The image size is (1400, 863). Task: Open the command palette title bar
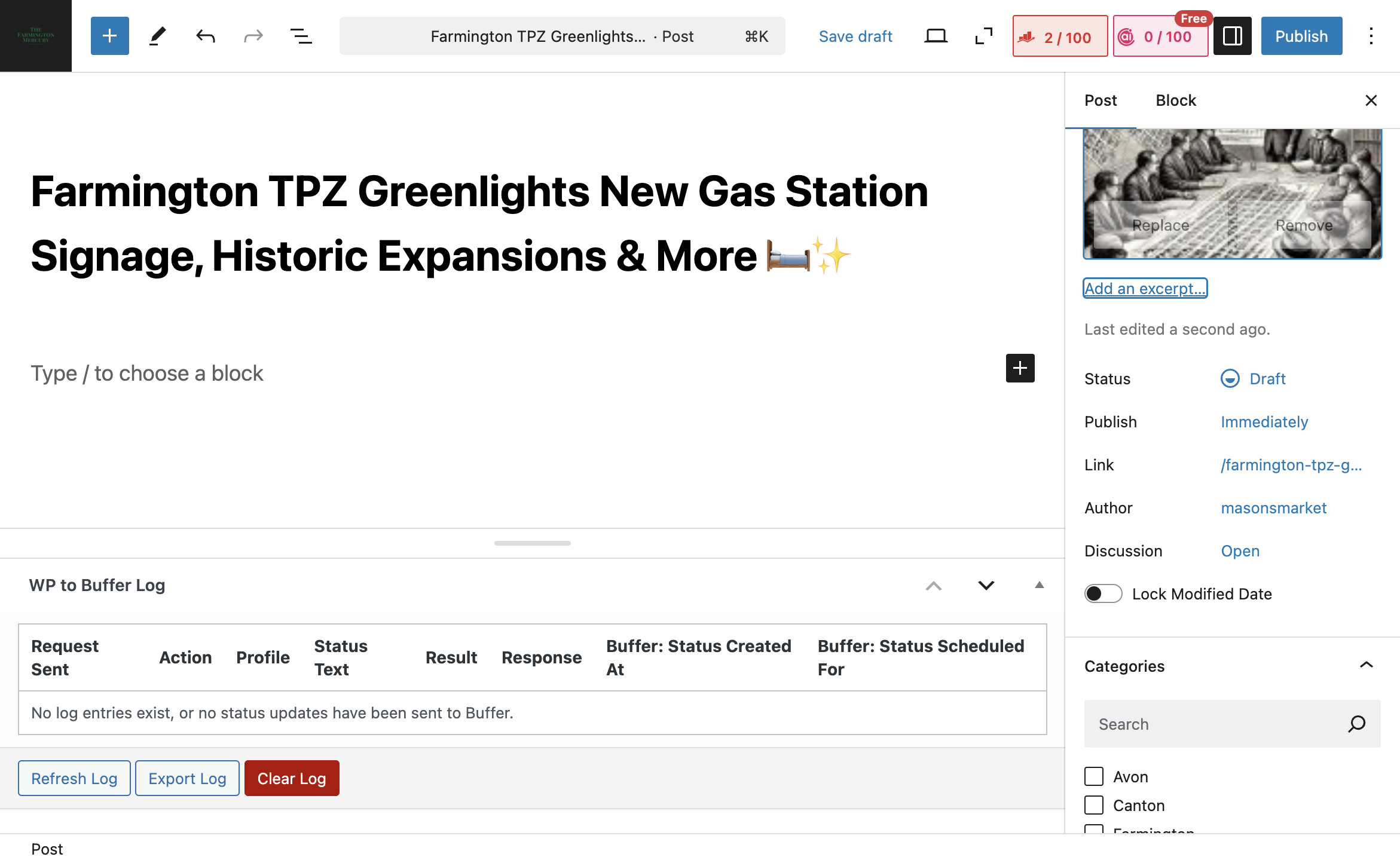pos(562,36)
